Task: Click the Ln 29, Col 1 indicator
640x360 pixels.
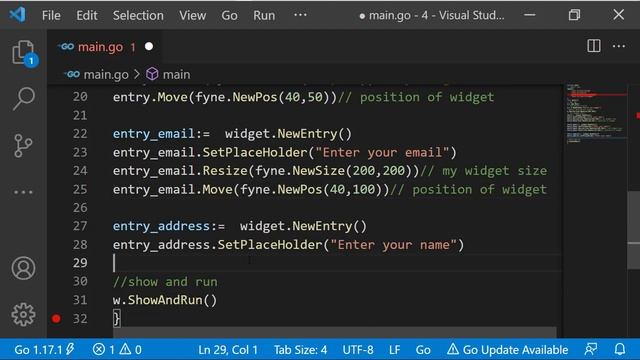Action: pyautogui.click(x=228, y=350)
